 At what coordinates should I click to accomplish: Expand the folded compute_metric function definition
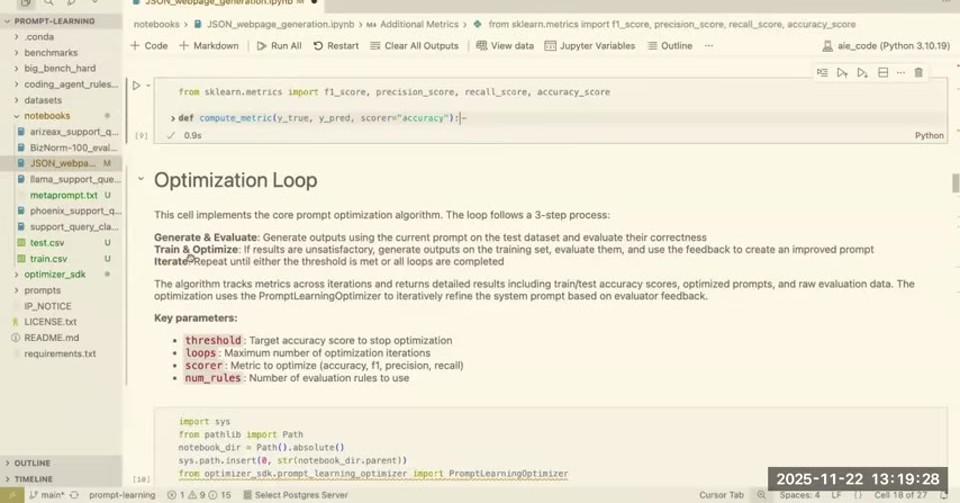173,118
